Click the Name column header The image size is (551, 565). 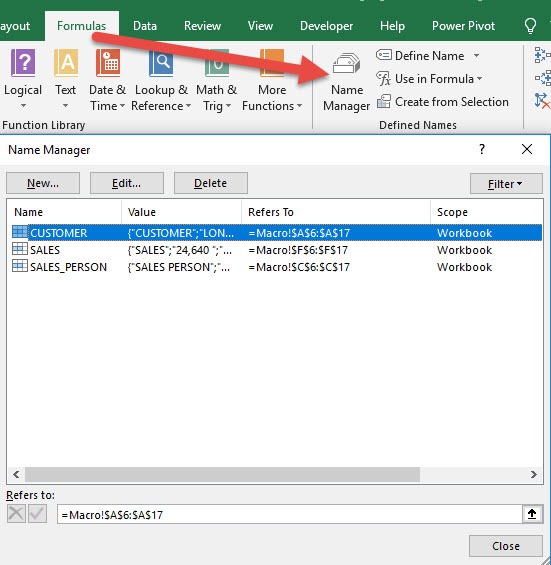click(65, 212)
